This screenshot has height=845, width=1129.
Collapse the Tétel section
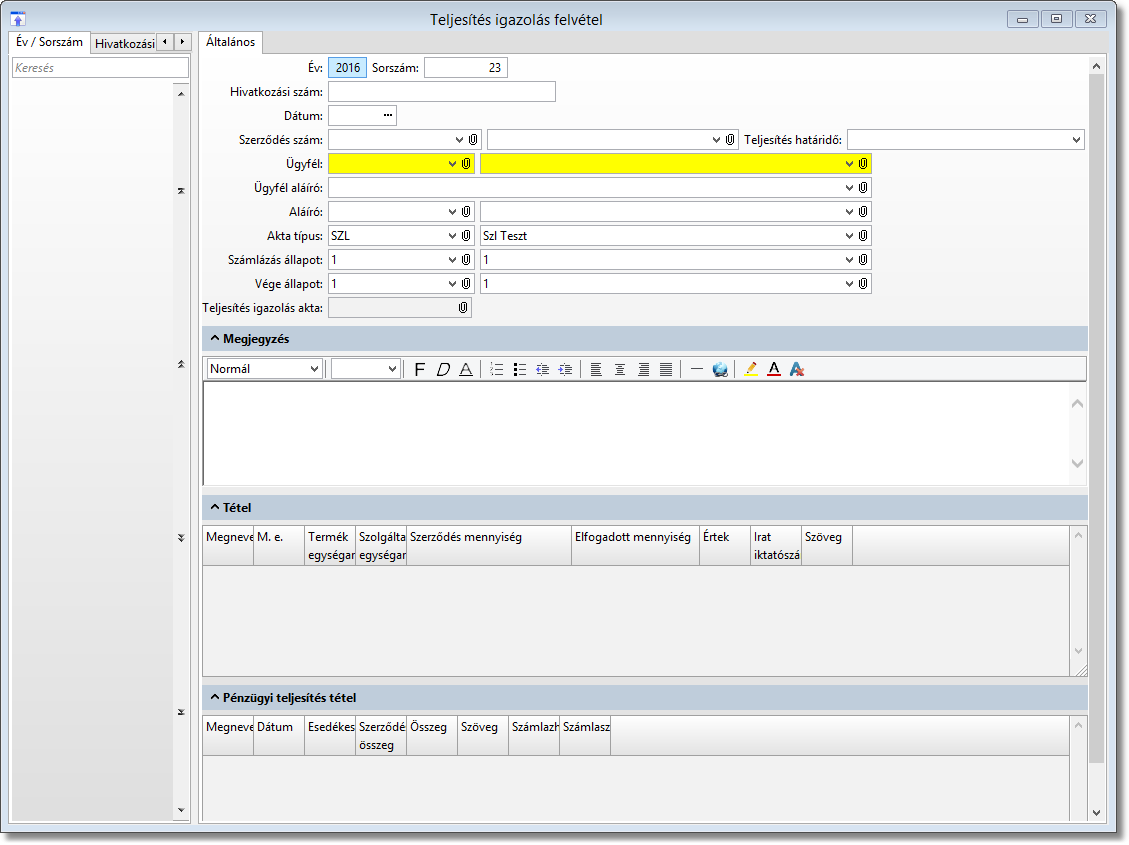pos(215,508)
